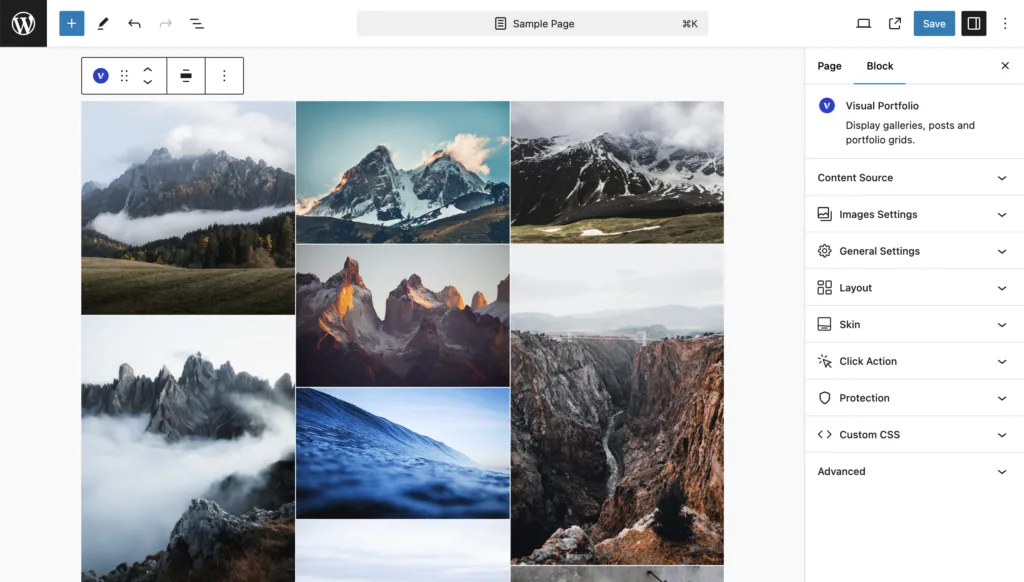Viewport: 1024px width, 582px height.
Task: Expand the Layout settings panel
Action: pos(913,288)
